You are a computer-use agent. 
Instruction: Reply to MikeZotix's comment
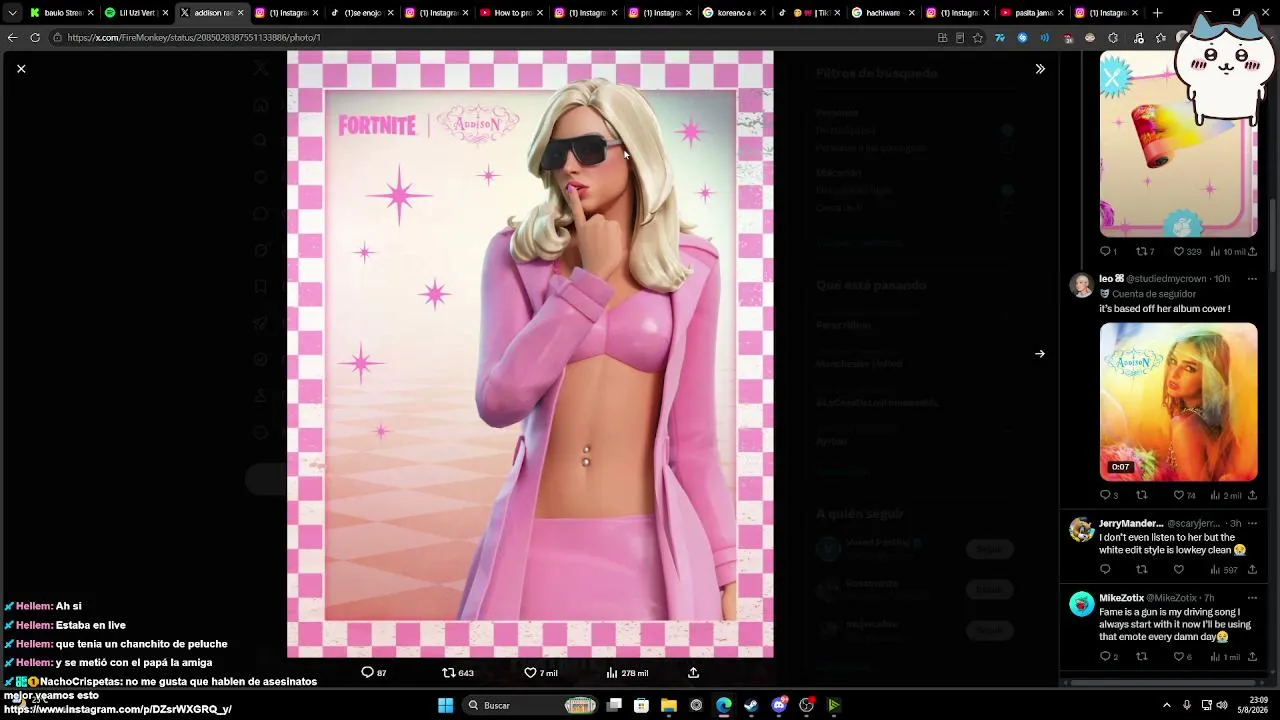click(1109, 657)
